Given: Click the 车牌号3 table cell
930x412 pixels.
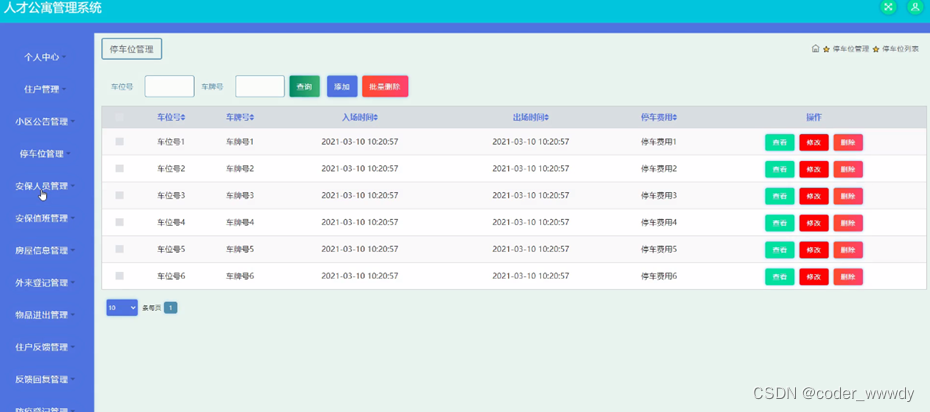Looking at the screenshot, I should pos(240,195).
